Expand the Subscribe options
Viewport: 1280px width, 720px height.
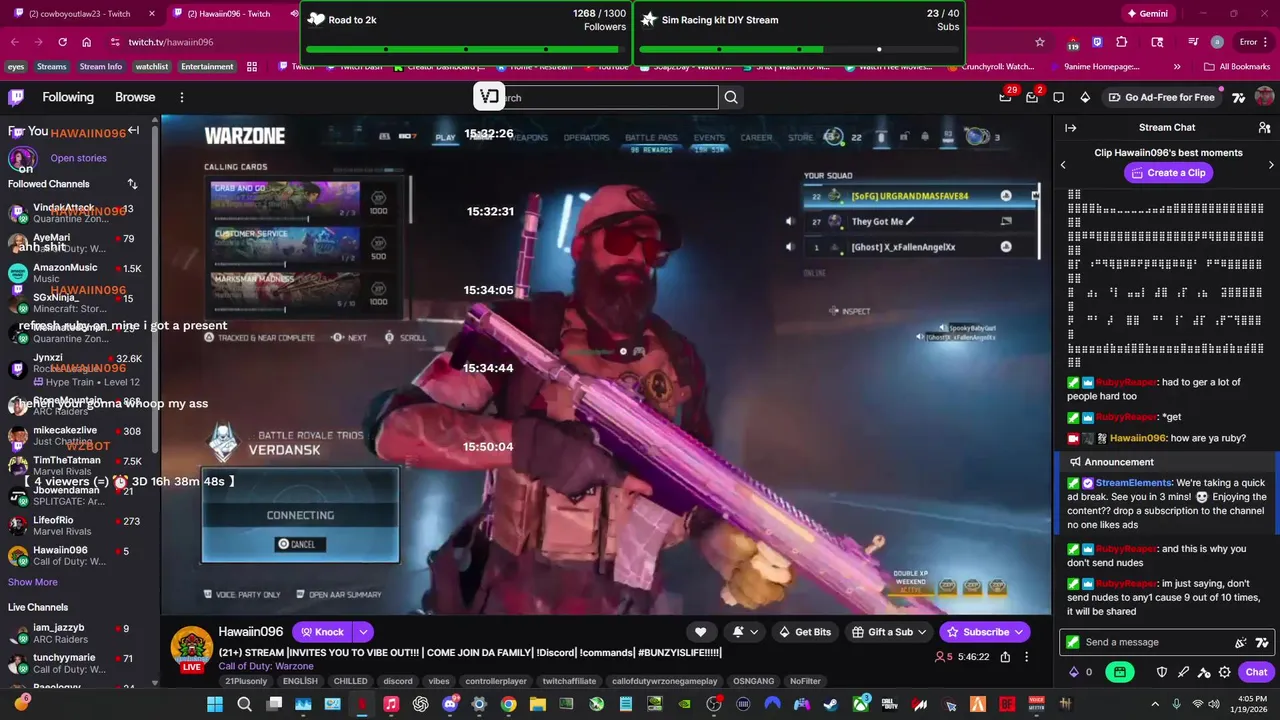[1019, 632]
